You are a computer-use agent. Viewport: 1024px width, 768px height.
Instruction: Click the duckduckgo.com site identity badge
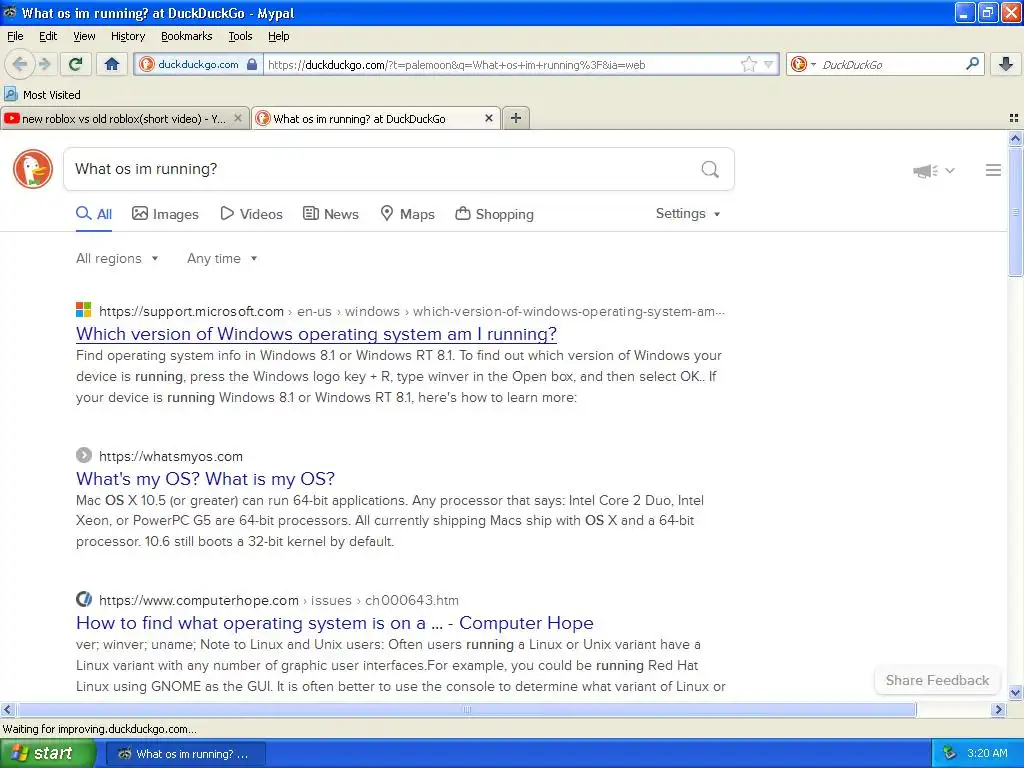(x=199, y=65)
